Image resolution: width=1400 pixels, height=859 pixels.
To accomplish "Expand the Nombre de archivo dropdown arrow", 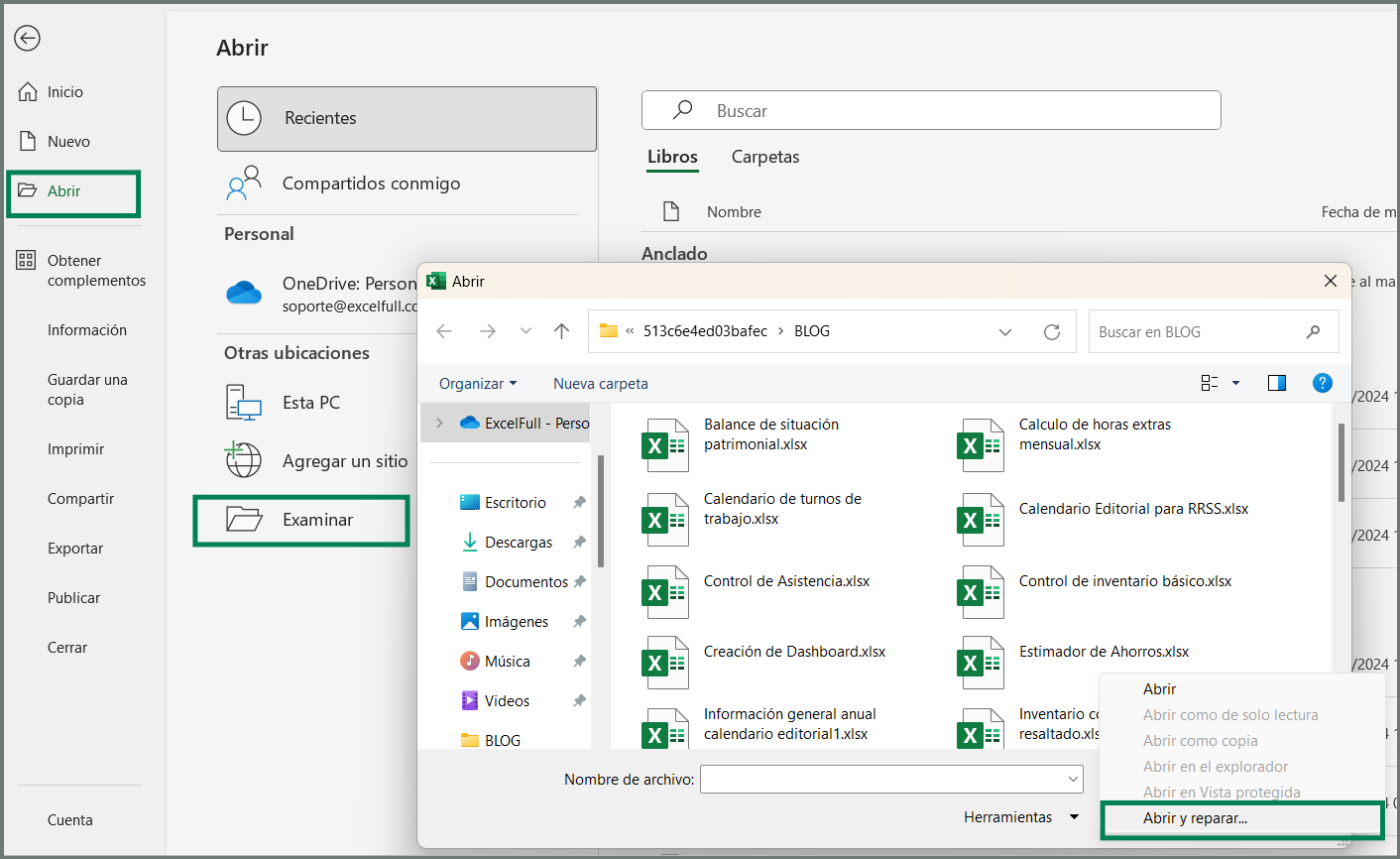I will click(1073, 780).
